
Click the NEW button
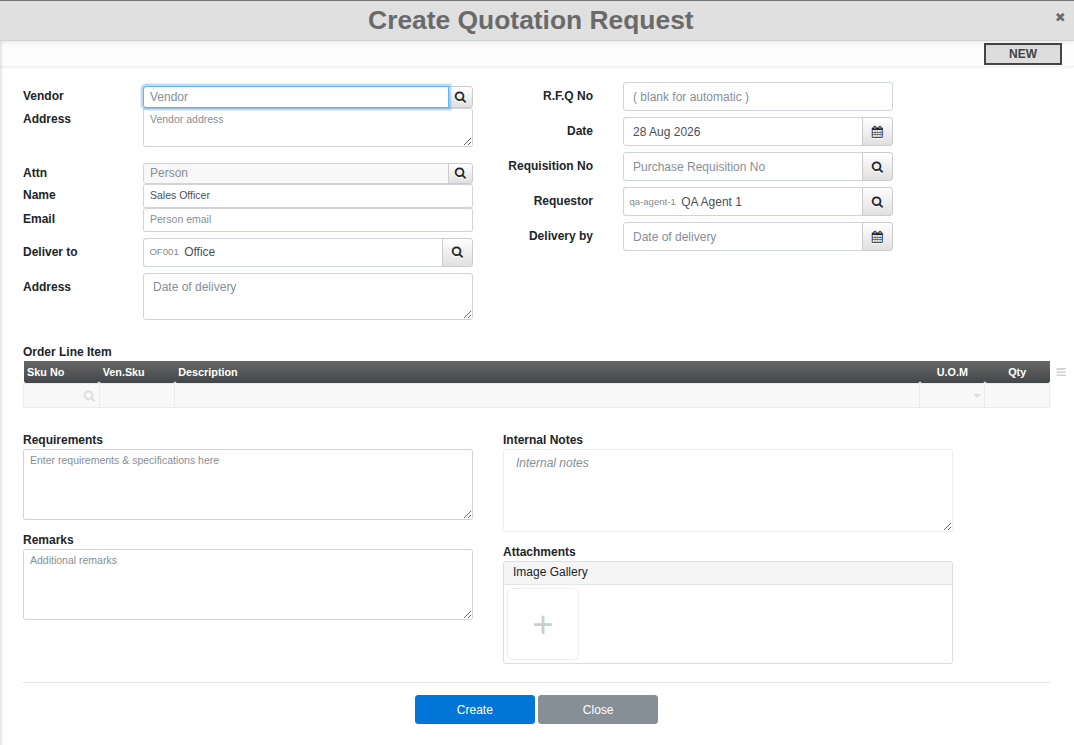point(1023,54)
